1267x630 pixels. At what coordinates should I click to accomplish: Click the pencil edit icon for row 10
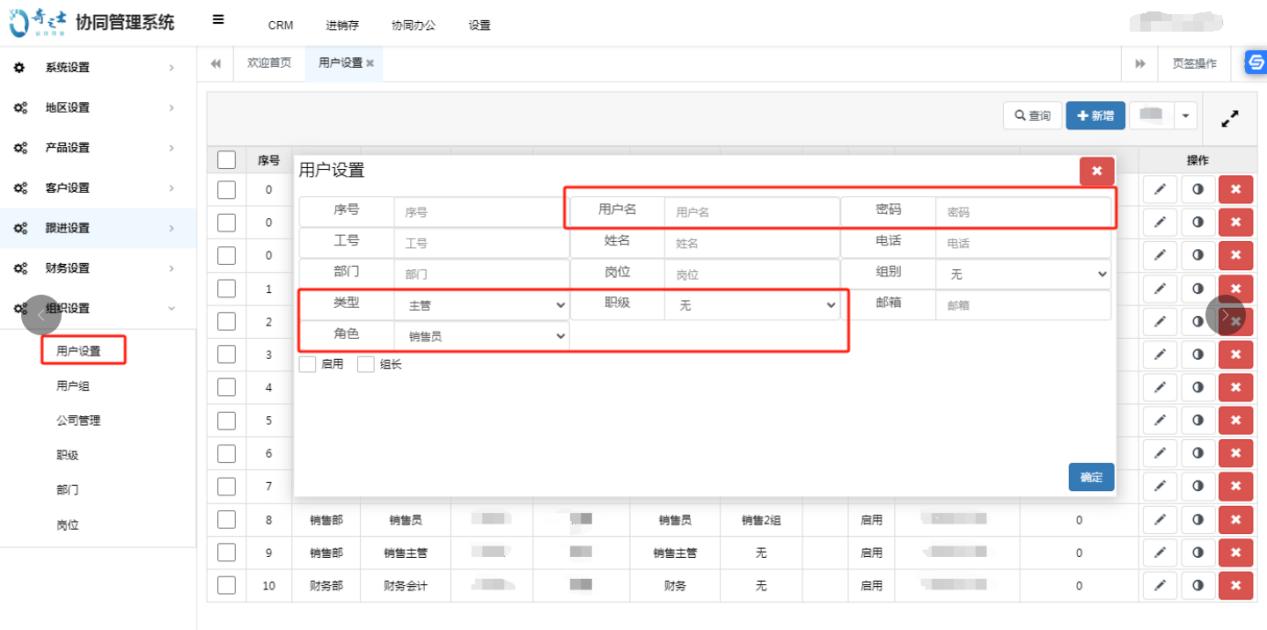coord(1159,585)
